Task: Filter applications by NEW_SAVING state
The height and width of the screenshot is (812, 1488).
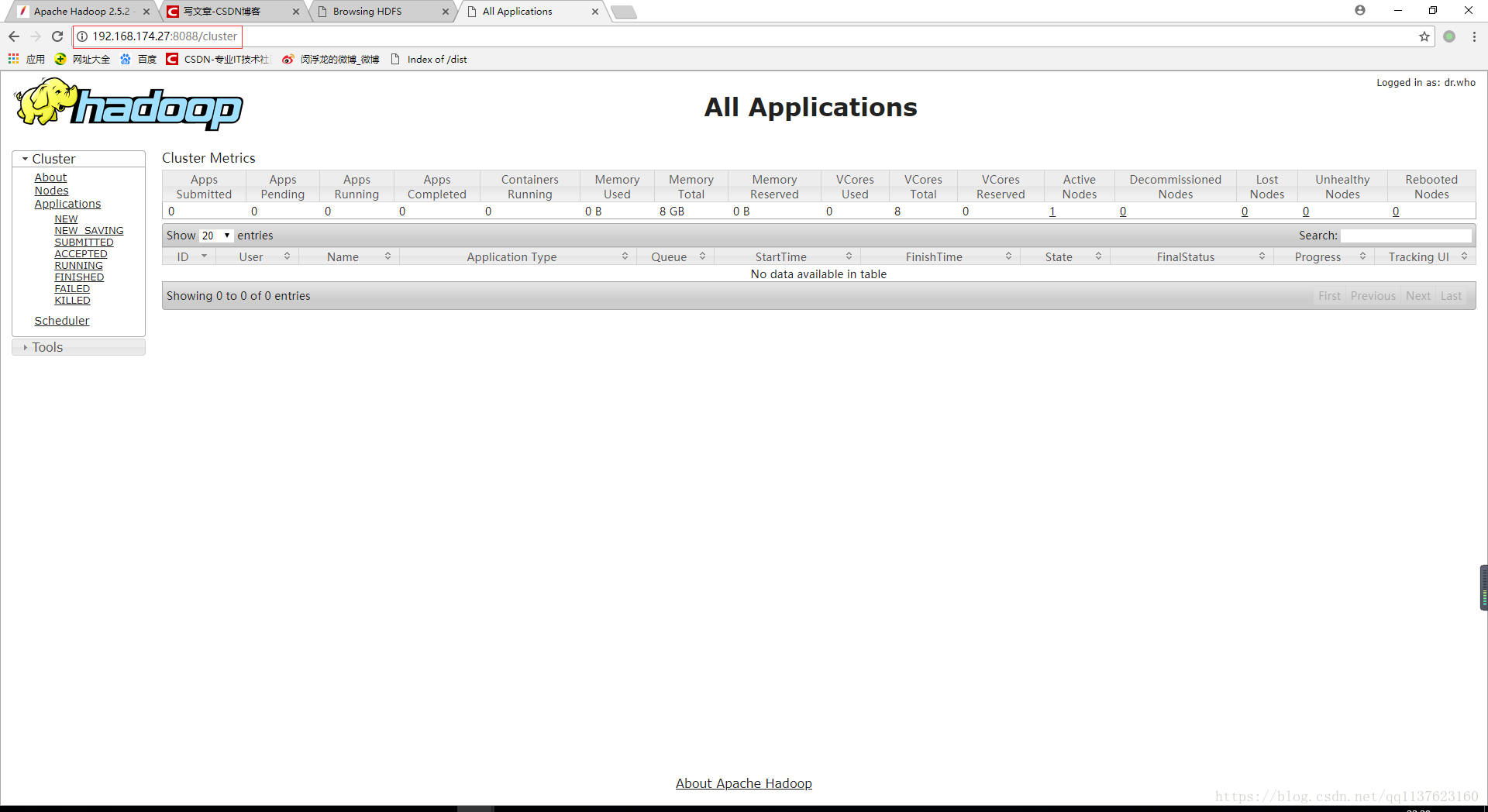Action: 89,231
